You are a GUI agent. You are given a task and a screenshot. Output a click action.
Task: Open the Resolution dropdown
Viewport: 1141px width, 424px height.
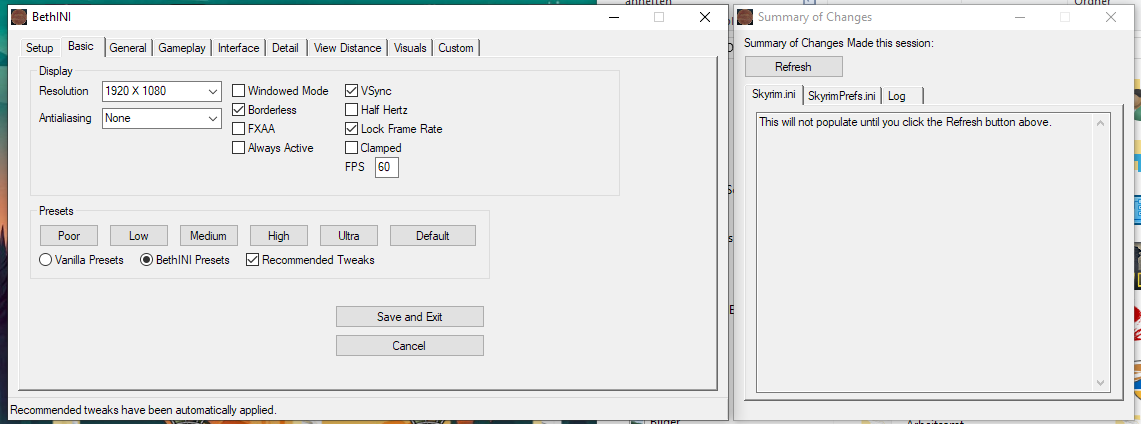(x=162, y=92)
